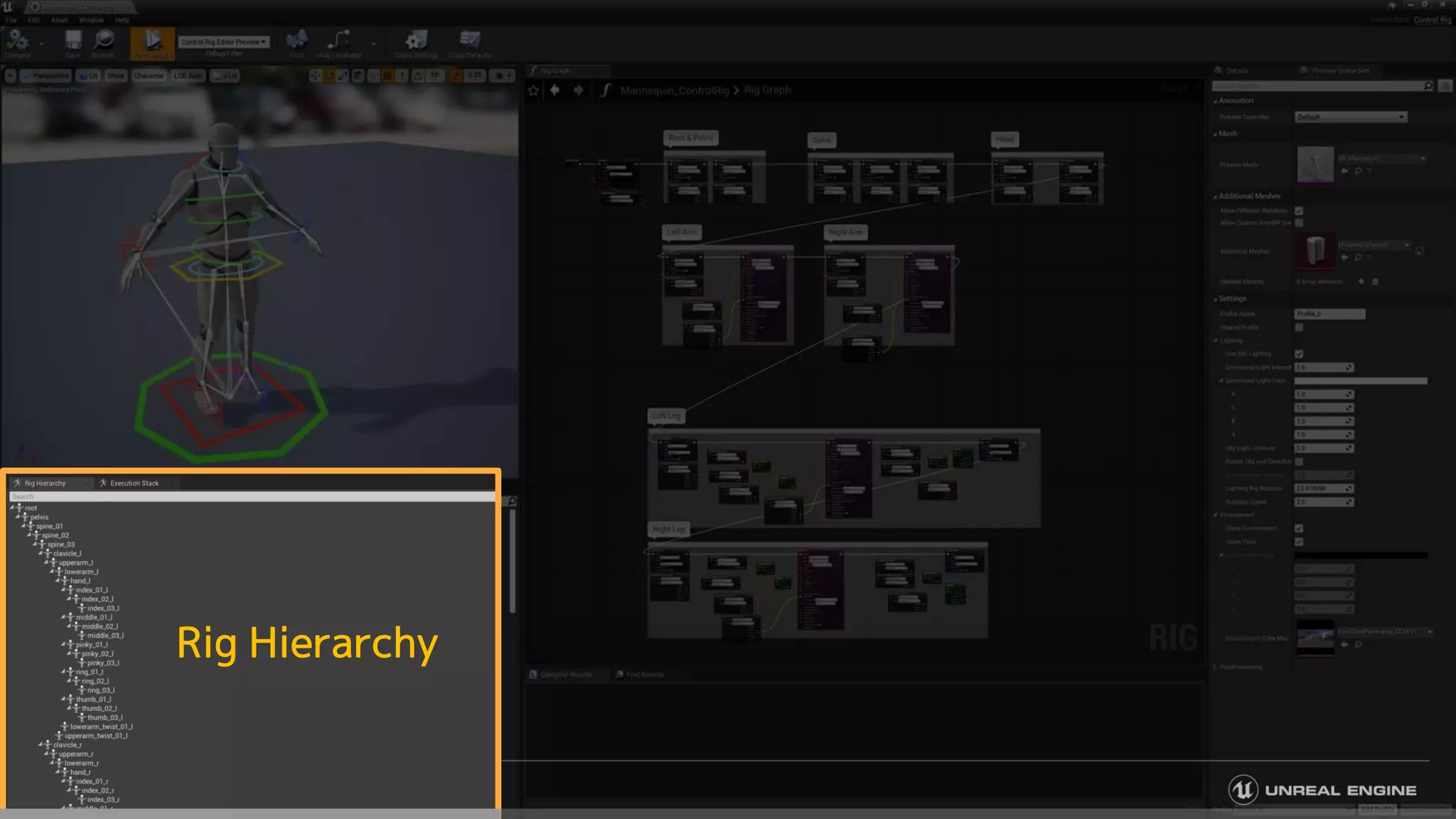Select the Rig Hierarchy tab
Screen dimensions: 1456x819
pyautogui.click(x=45, y=483)
